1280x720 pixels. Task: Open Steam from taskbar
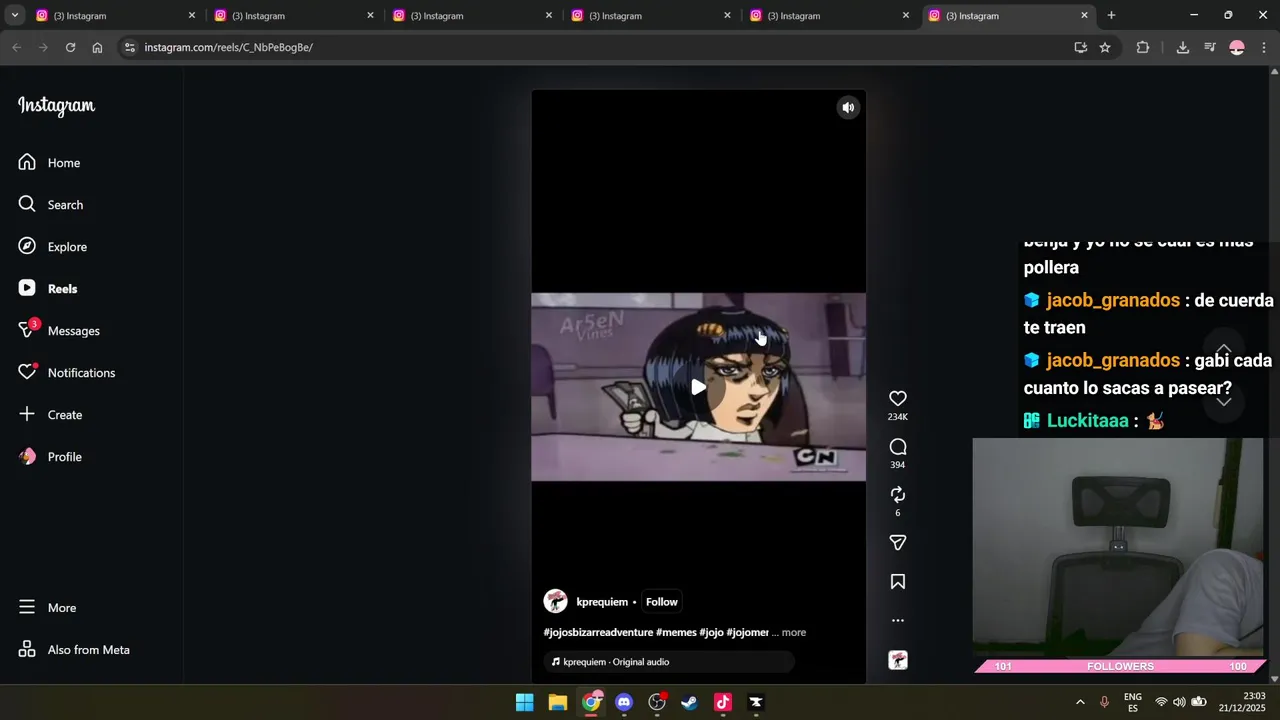point(690,703)
